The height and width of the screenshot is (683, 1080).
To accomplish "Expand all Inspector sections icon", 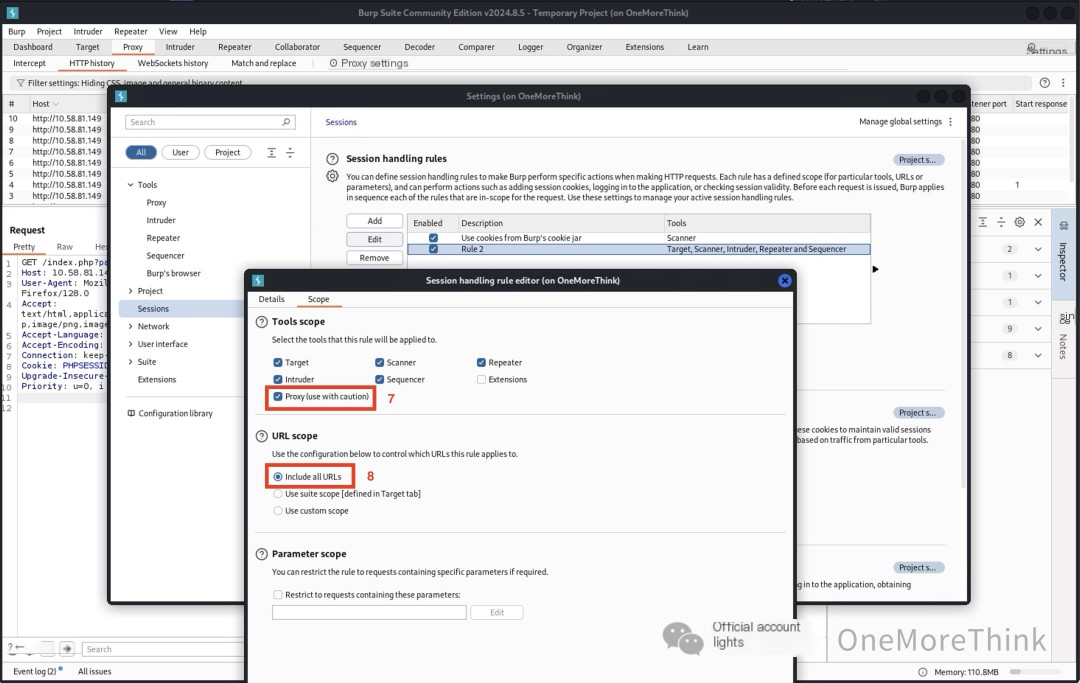I will (x=983, y=222).
